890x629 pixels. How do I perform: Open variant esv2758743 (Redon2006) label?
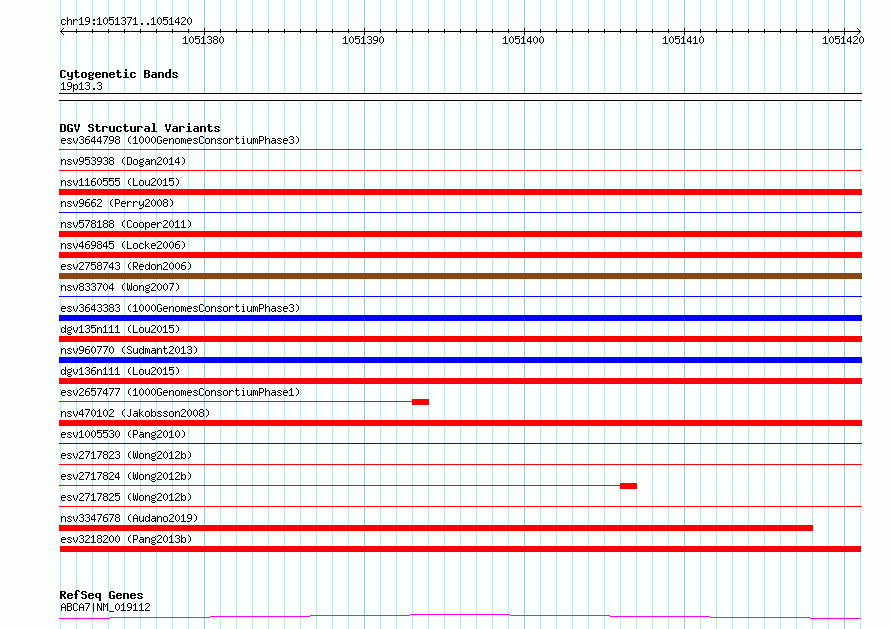[126, 266]
